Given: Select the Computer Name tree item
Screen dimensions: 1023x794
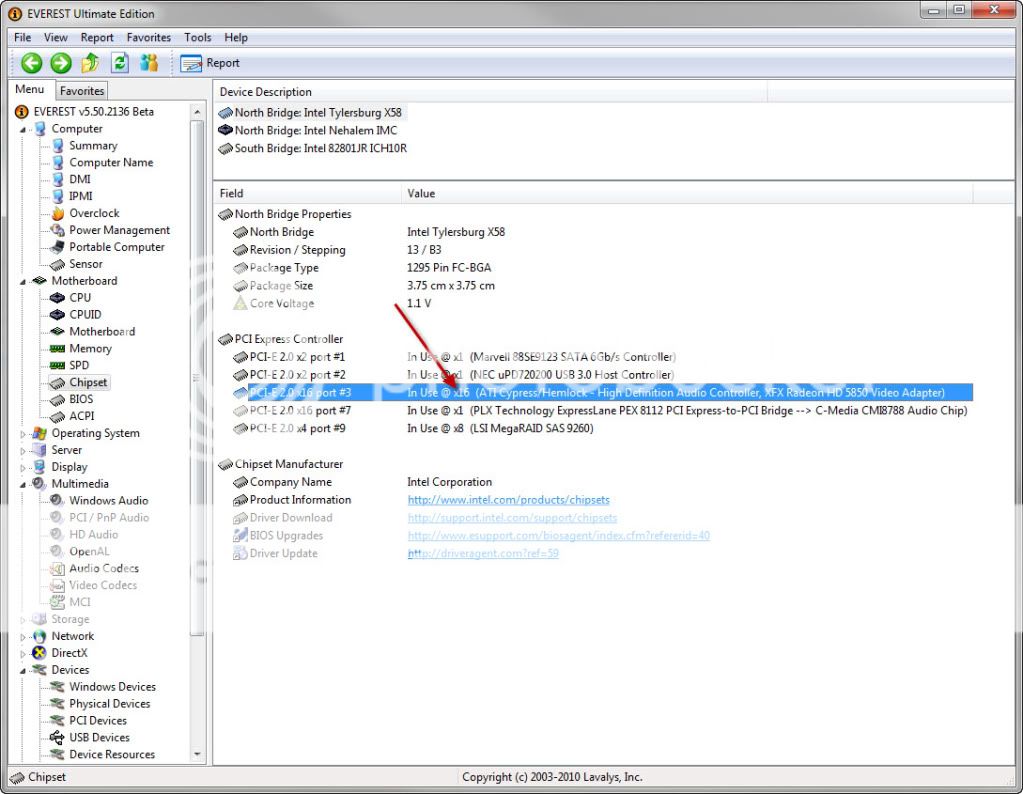Looking at the screenshot, I should click(111, 162).
